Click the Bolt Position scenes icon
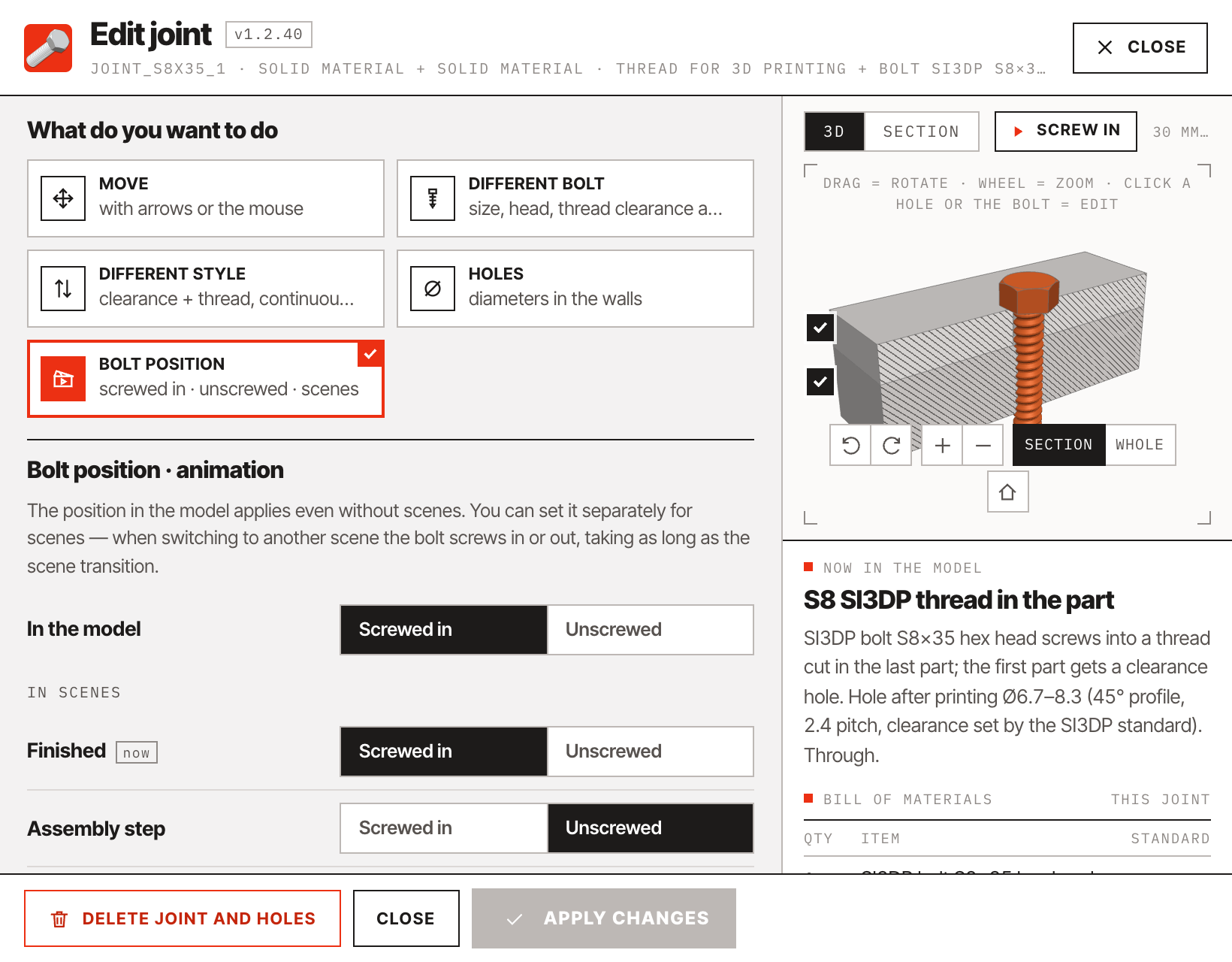This screenshot has width=1232, height=962. (63, 379)
